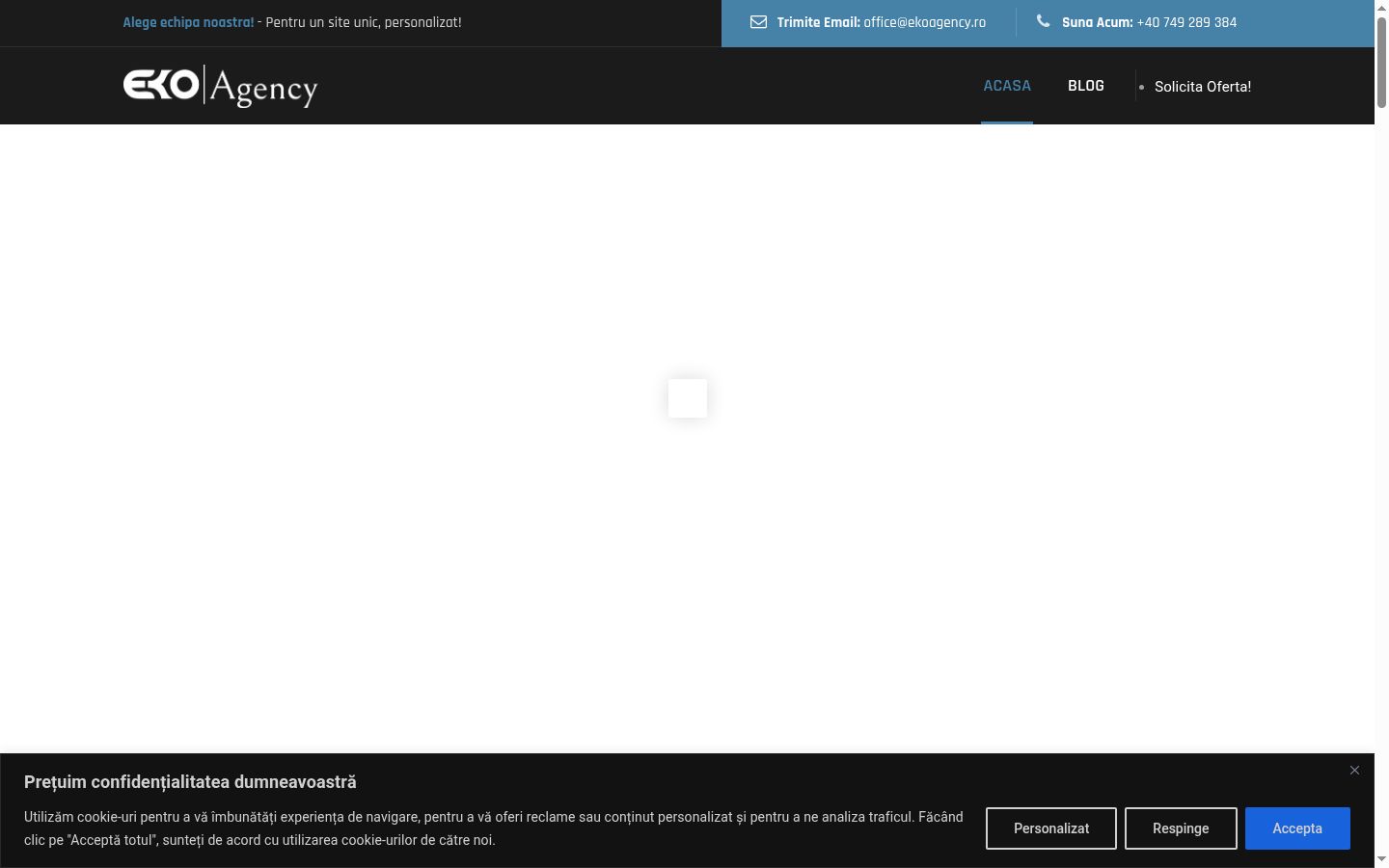Click the phone handset icon

(x=1043, y=21)
